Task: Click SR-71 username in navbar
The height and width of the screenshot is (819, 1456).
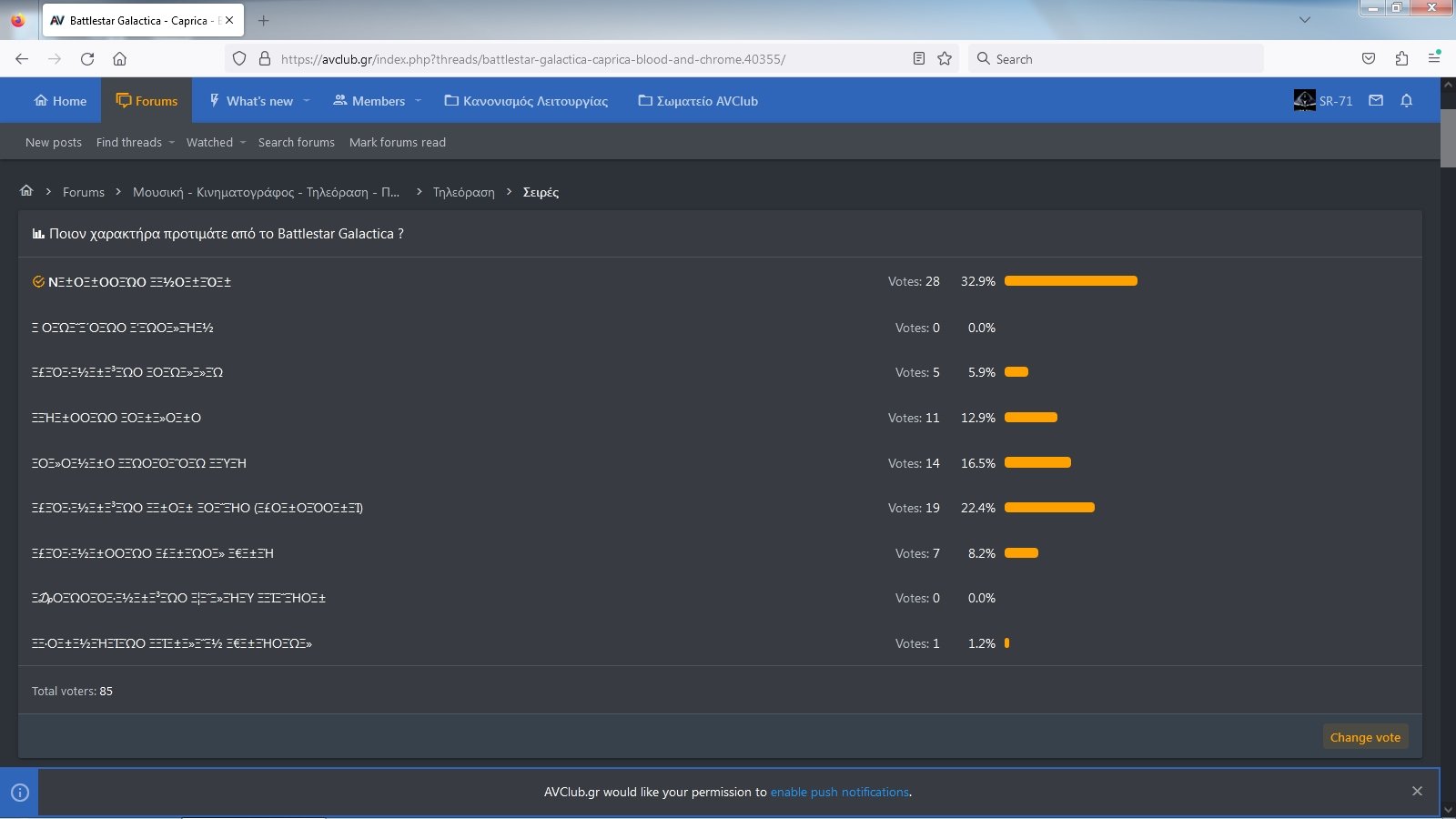Action: [1336, 101]
